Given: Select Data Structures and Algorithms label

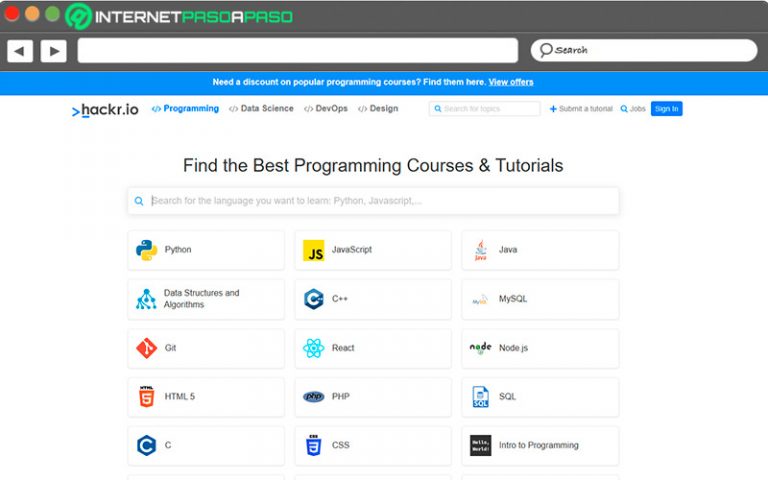Looking at the screenshot, I should (x=201, y=298).
